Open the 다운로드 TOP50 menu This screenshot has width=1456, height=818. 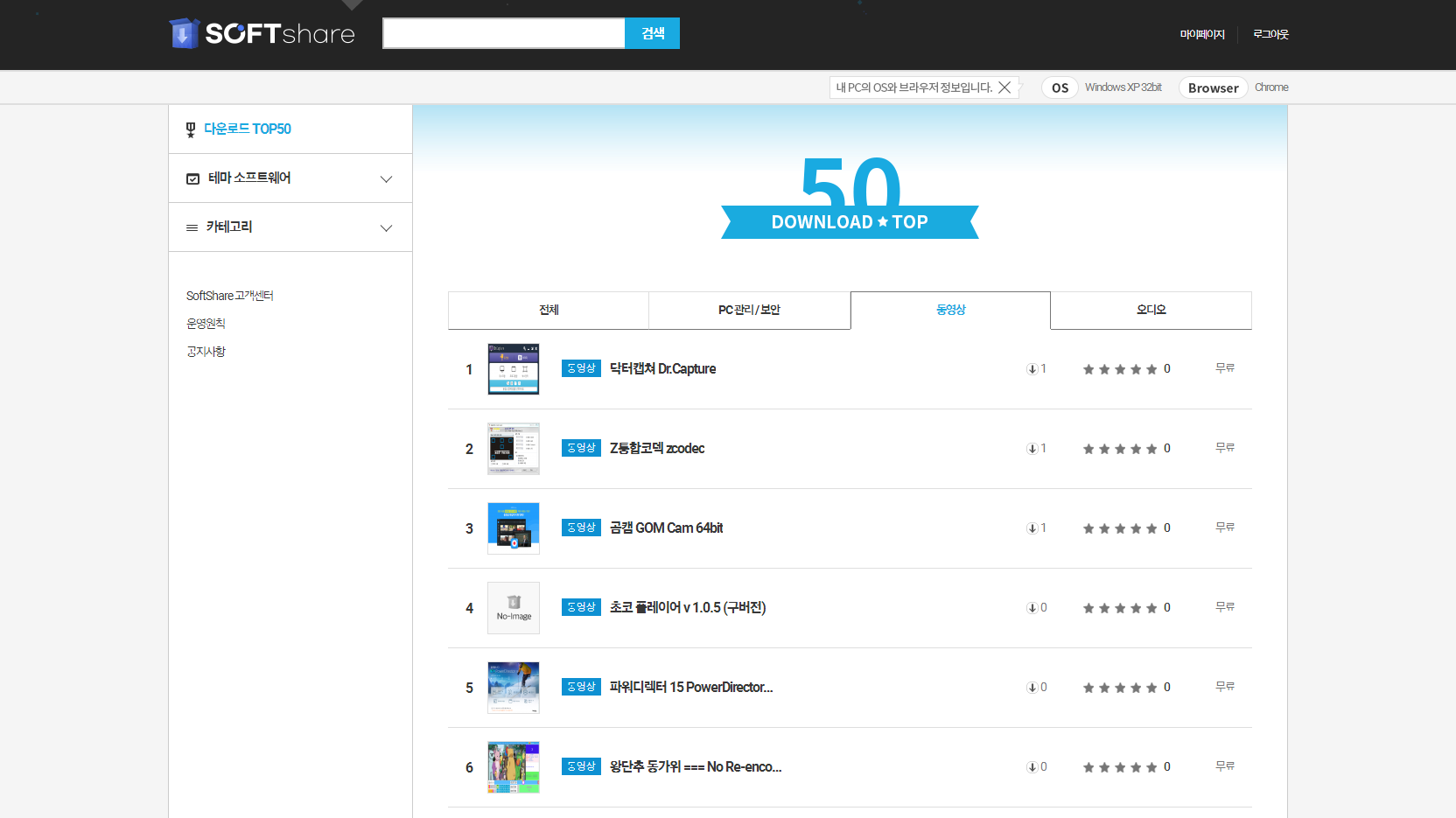click(248, 129)
